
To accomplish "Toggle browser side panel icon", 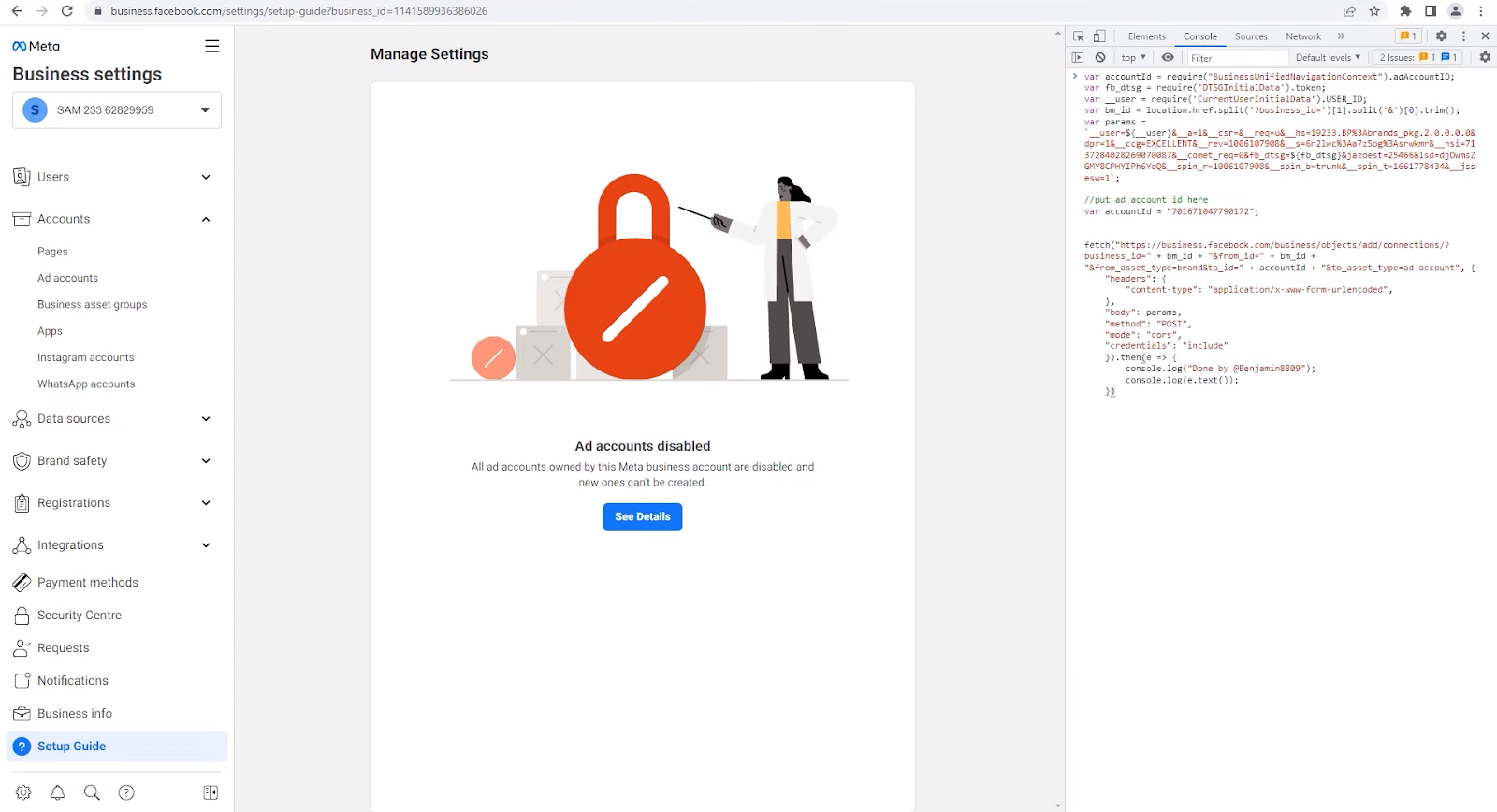I will pos(1431,11).
